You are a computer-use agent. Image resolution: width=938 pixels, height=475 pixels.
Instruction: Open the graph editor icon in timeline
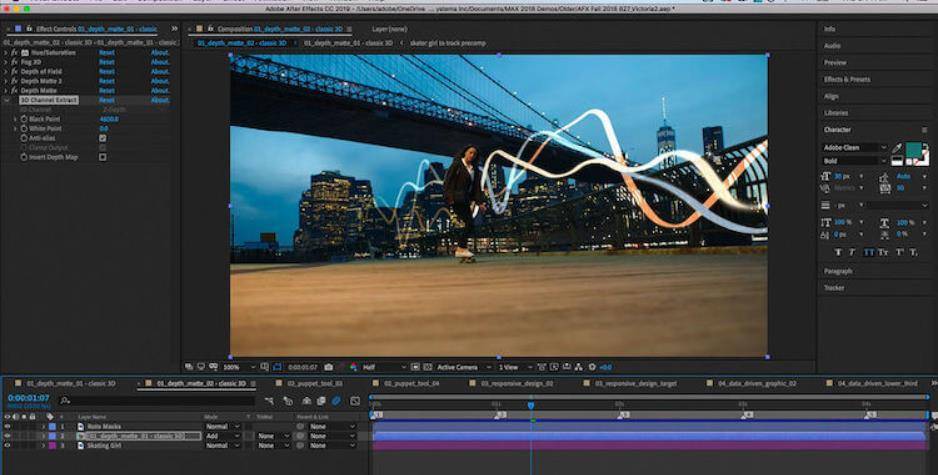coord(355,401)
